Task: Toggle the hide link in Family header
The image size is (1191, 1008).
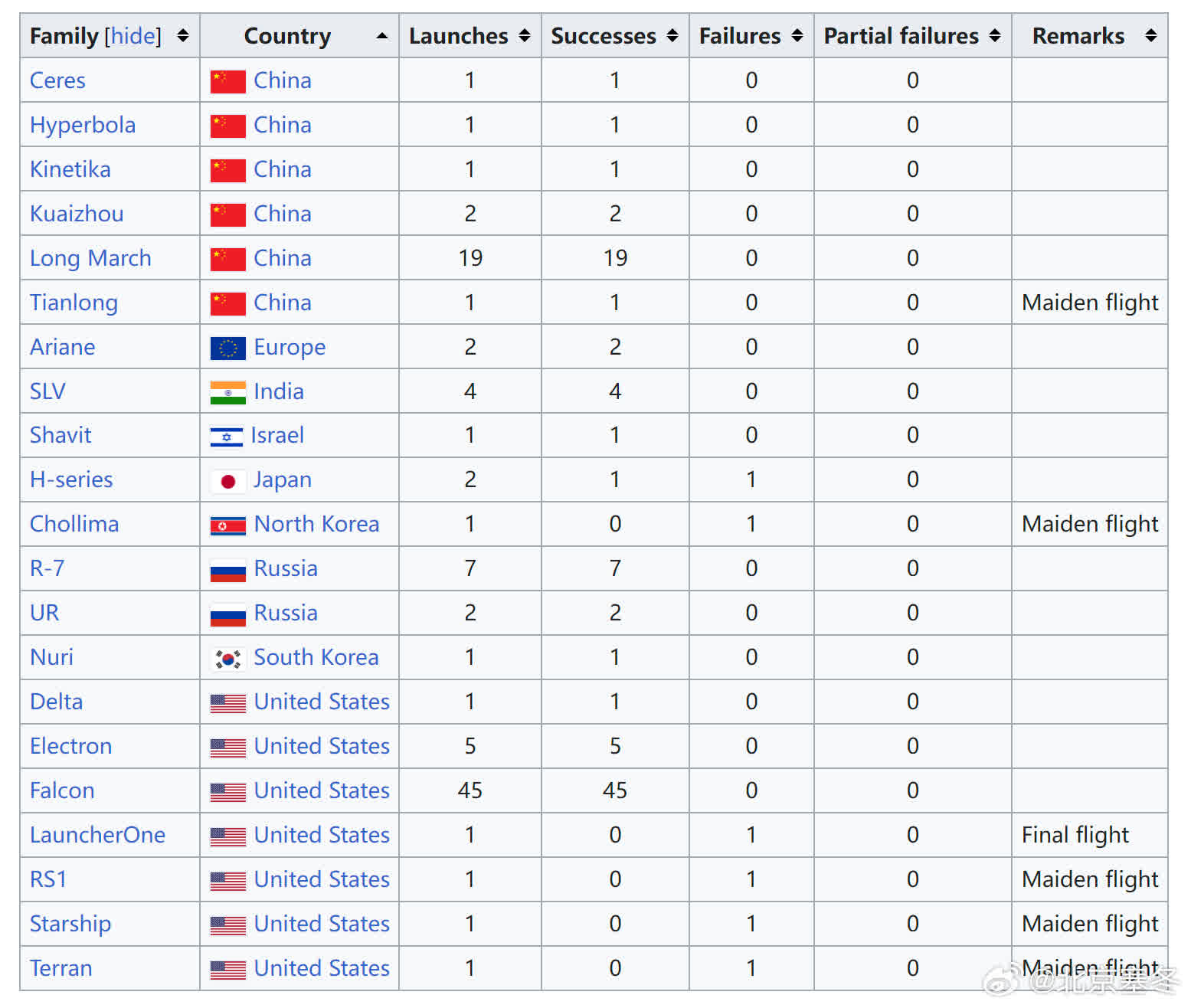Action: coord(133,36)
